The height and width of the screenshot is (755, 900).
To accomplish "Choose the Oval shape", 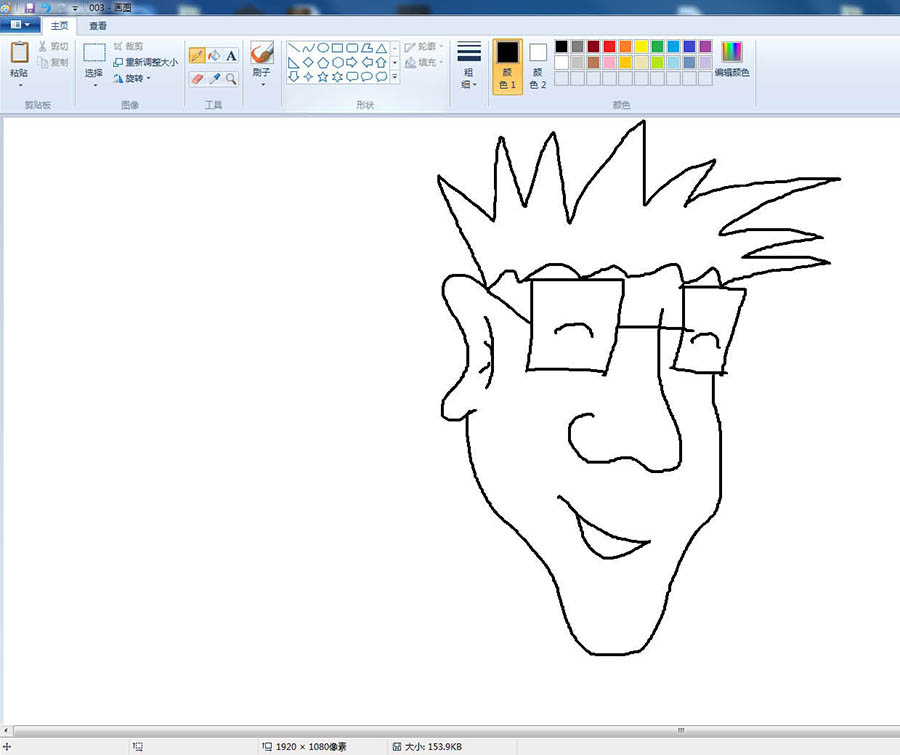I will (323, 48).
